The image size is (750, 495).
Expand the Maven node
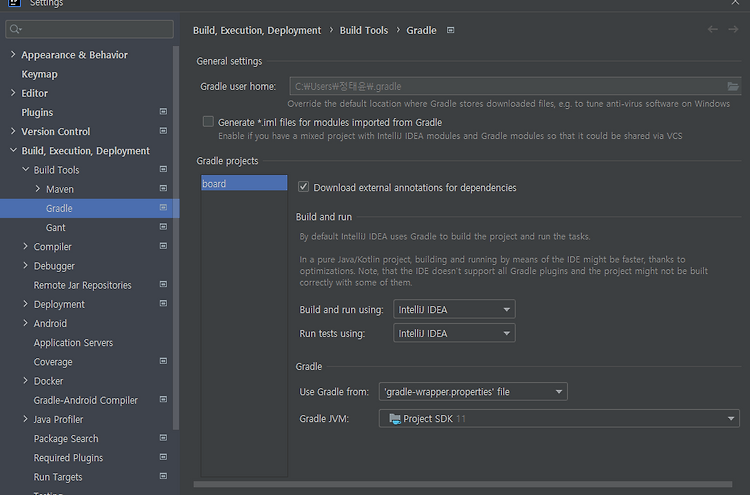coord(38,189)
